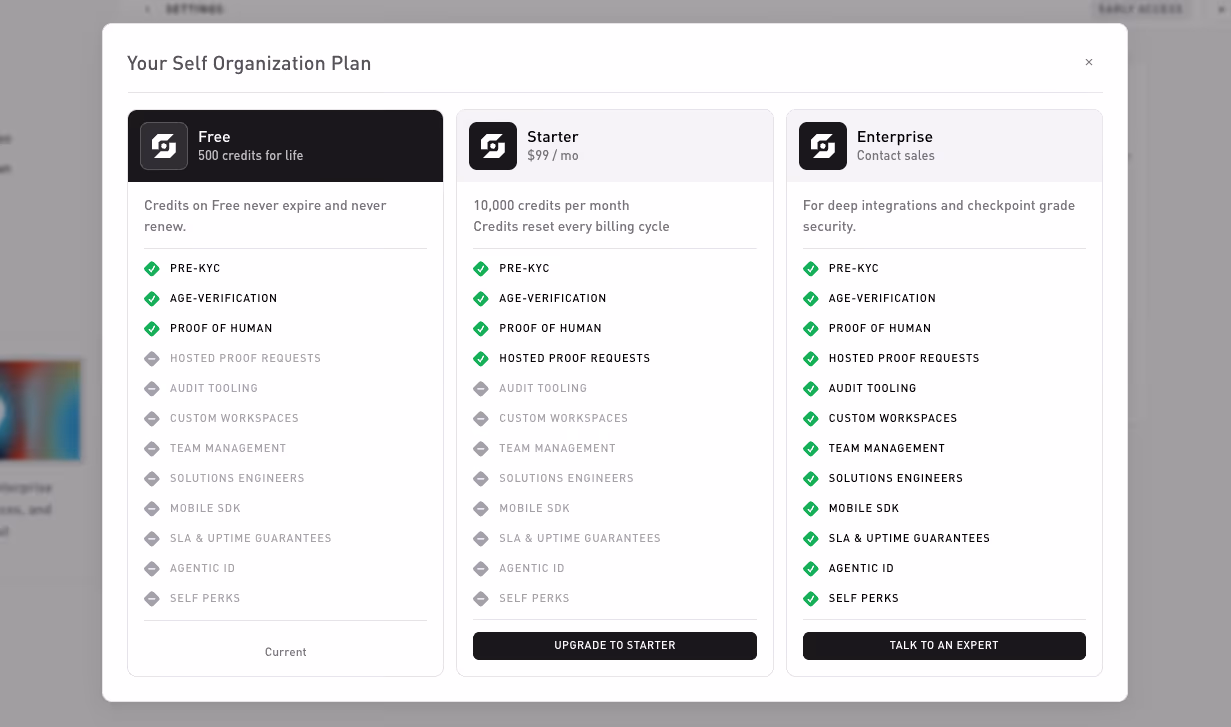
Task: Click gray dash icon for Starter Audit Tooling
Action: coord(481,389)
